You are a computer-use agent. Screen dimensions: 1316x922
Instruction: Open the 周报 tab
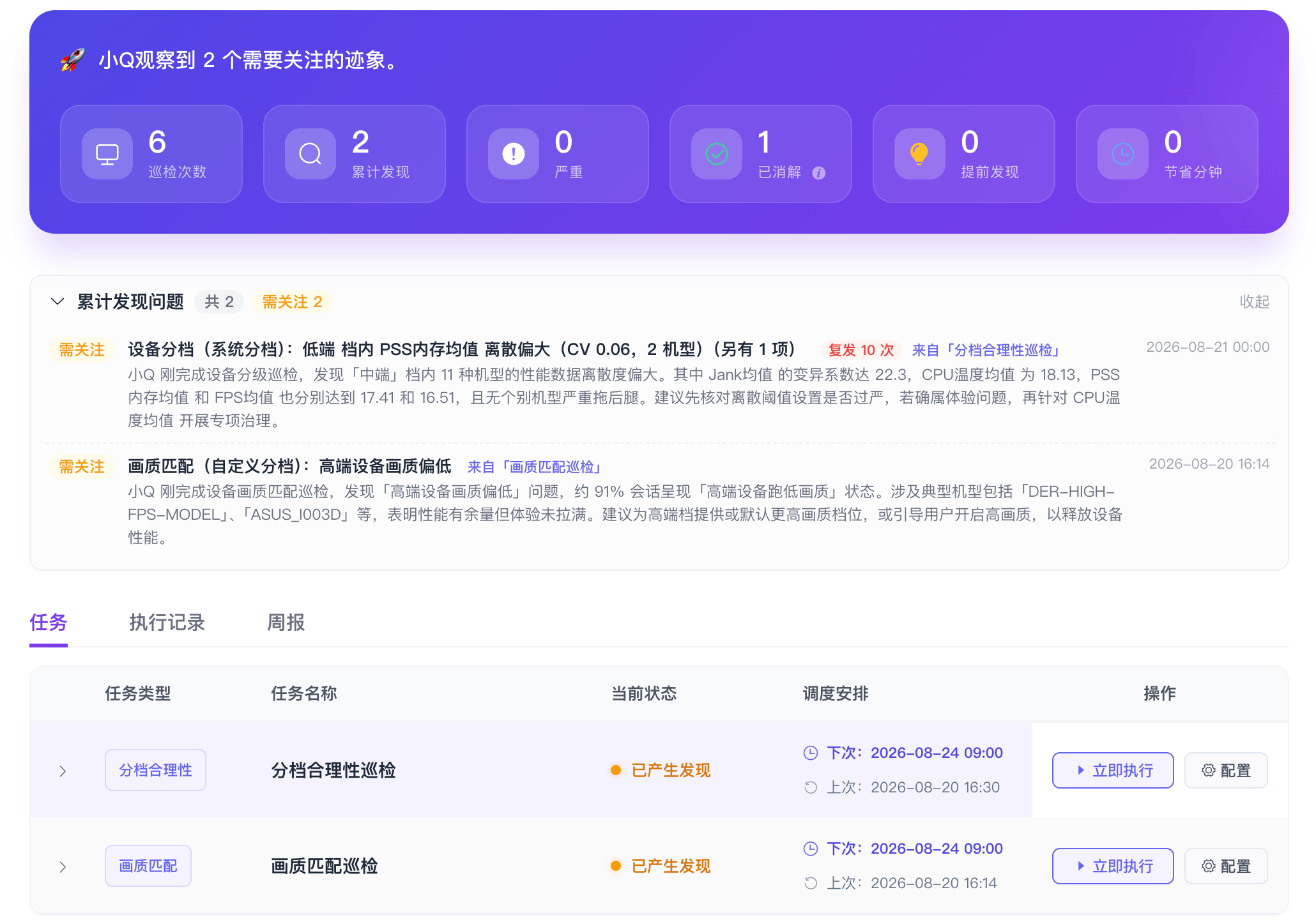point(286,623)
